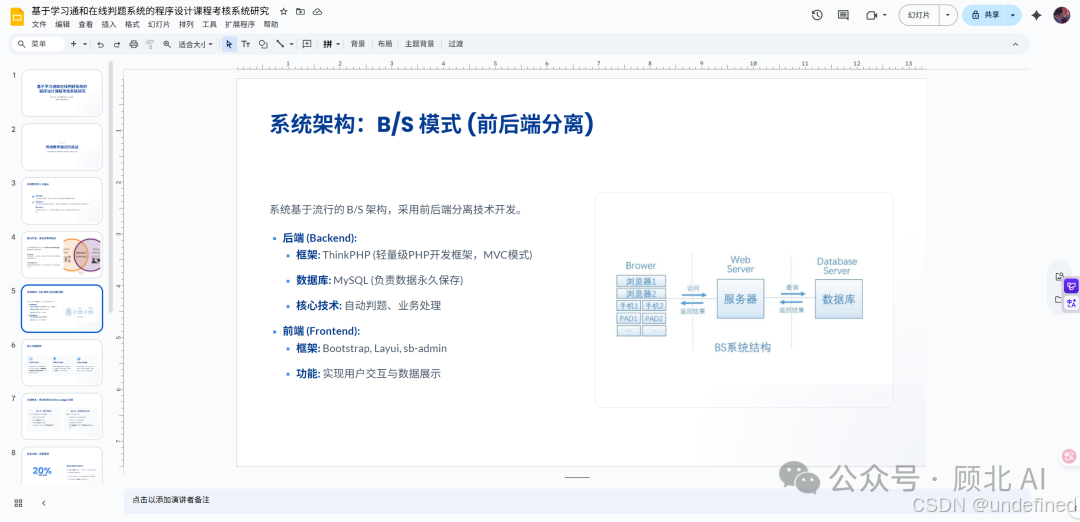
Task: Open the 幻灯片 menu in menu bar
Action: tap(158, 25)
